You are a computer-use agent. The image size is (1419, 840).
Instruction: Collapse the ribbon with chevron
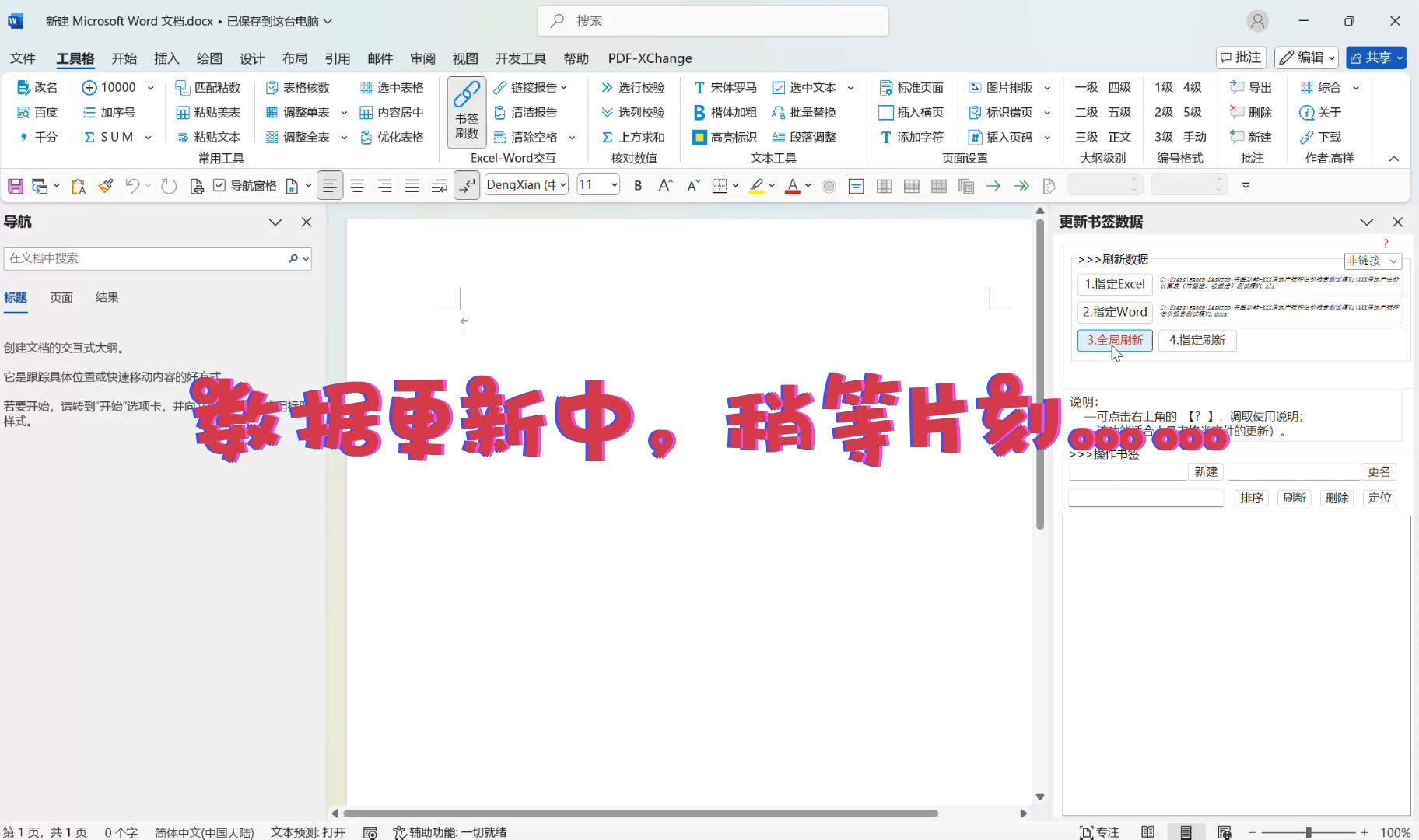click(x=1394, y=159)
